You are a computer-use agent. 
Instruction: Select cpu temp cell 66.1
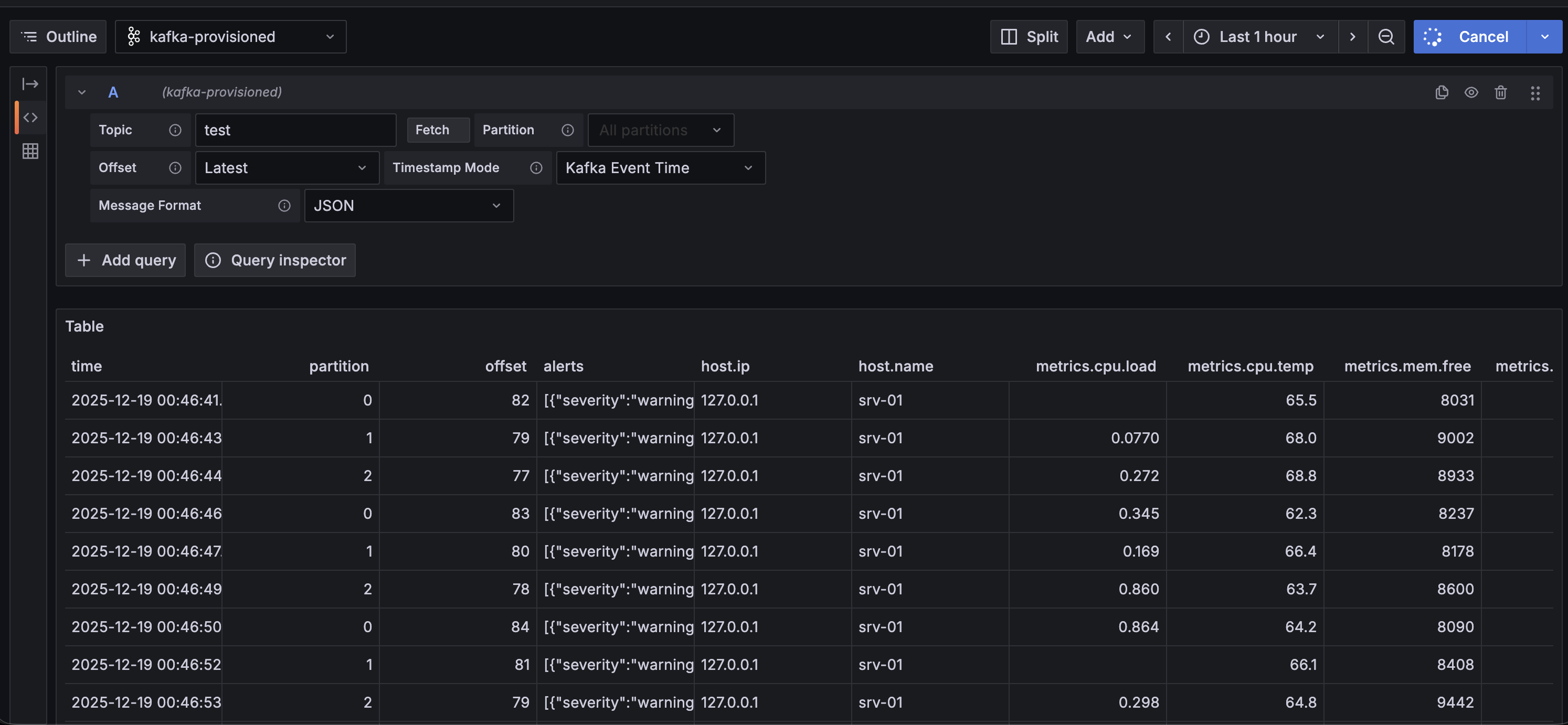(1245, 664)
